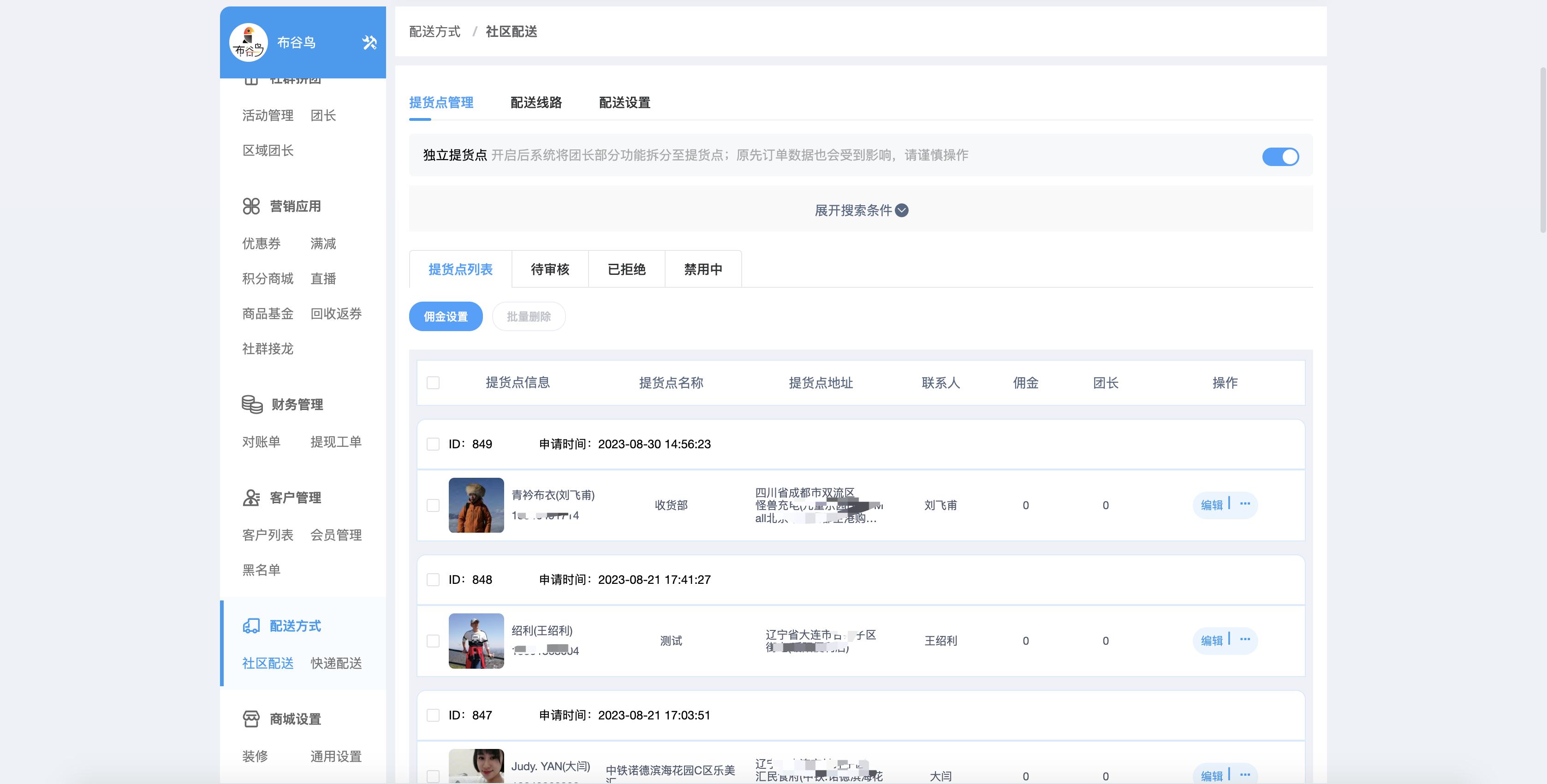Click the 王绍利 avatar photo
Viewport: 1547px width, 784px height.
pos(476,641)
